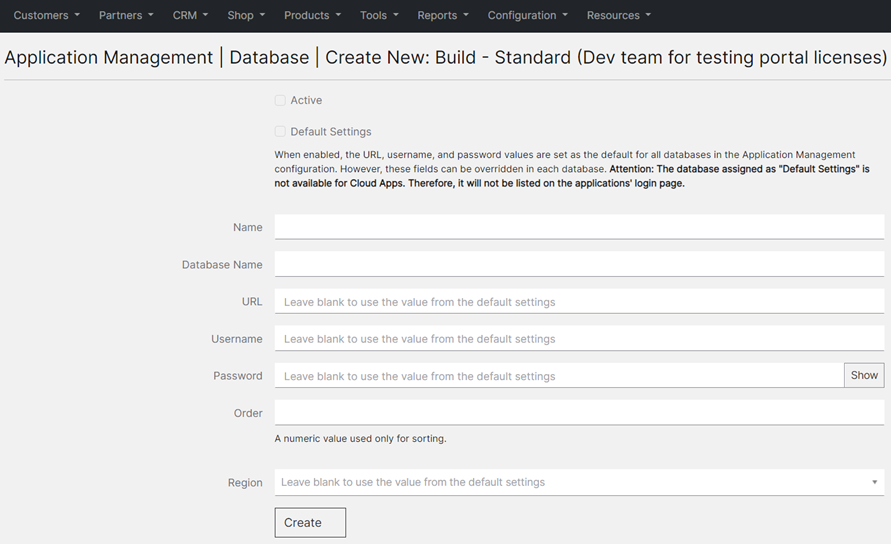
Task: Show the password value
Action: click(x=864, y=375)
